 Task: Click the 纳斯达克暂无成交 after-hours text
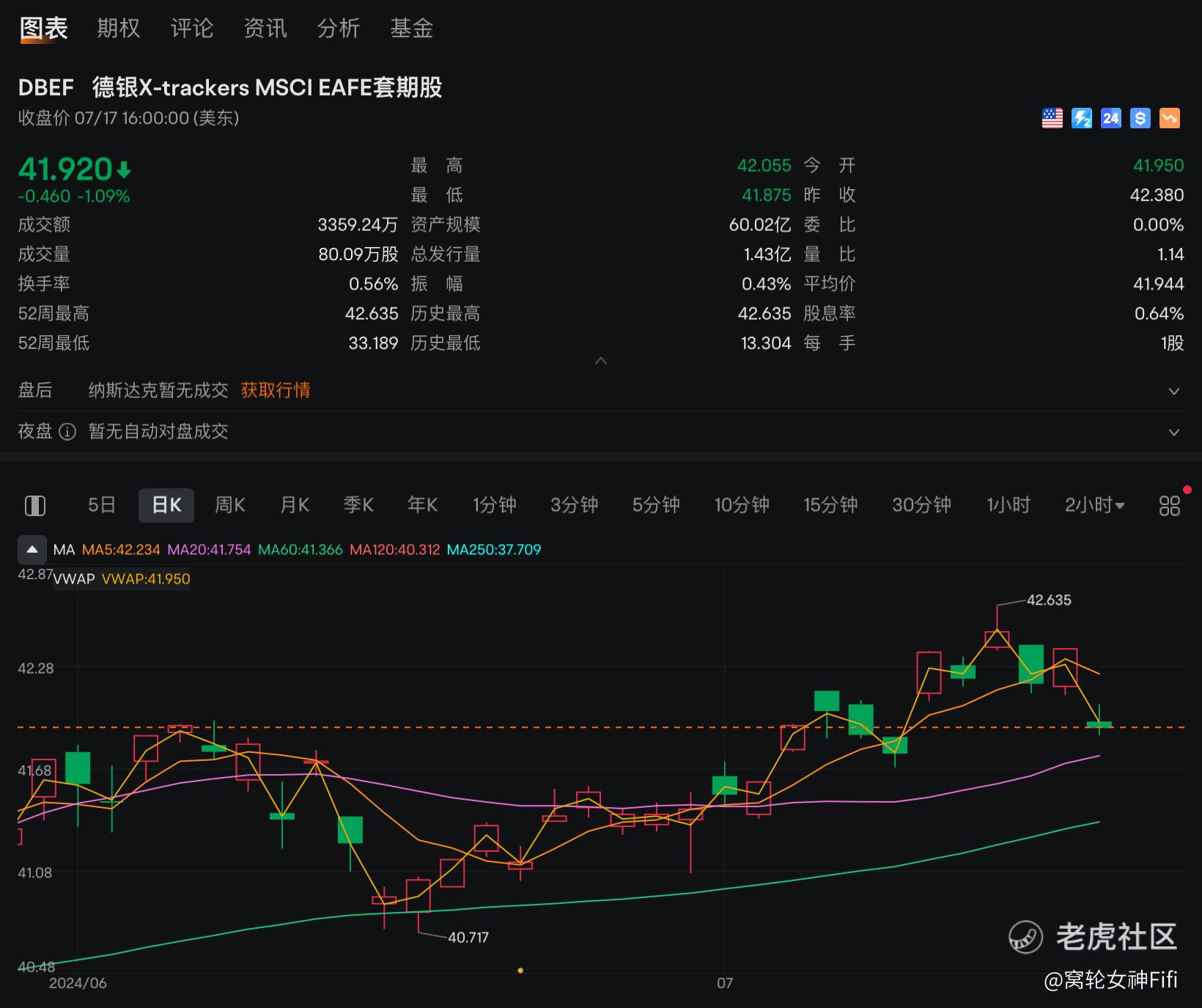point(158,390)
